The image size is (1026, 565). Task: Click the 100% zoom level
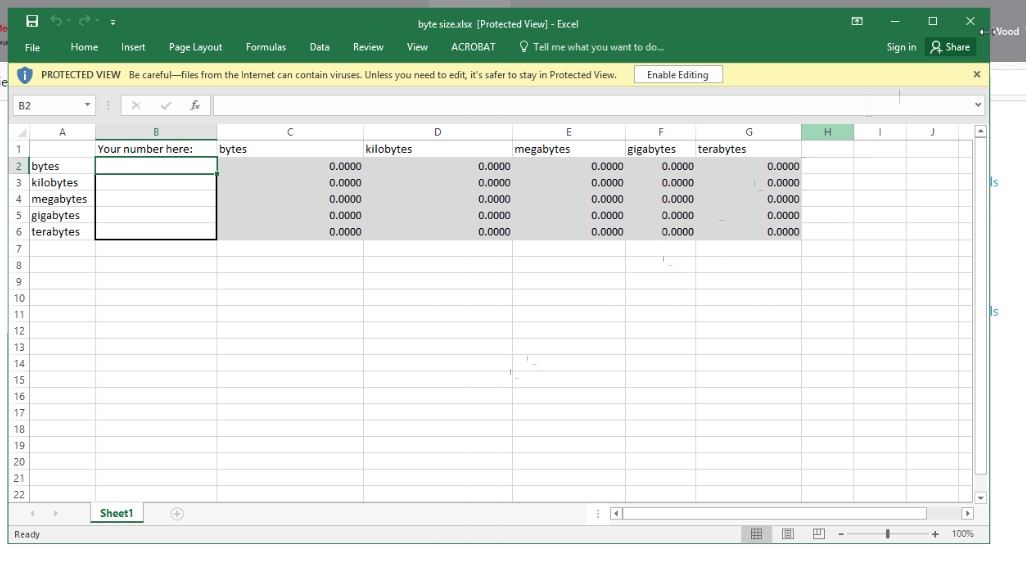963,534
